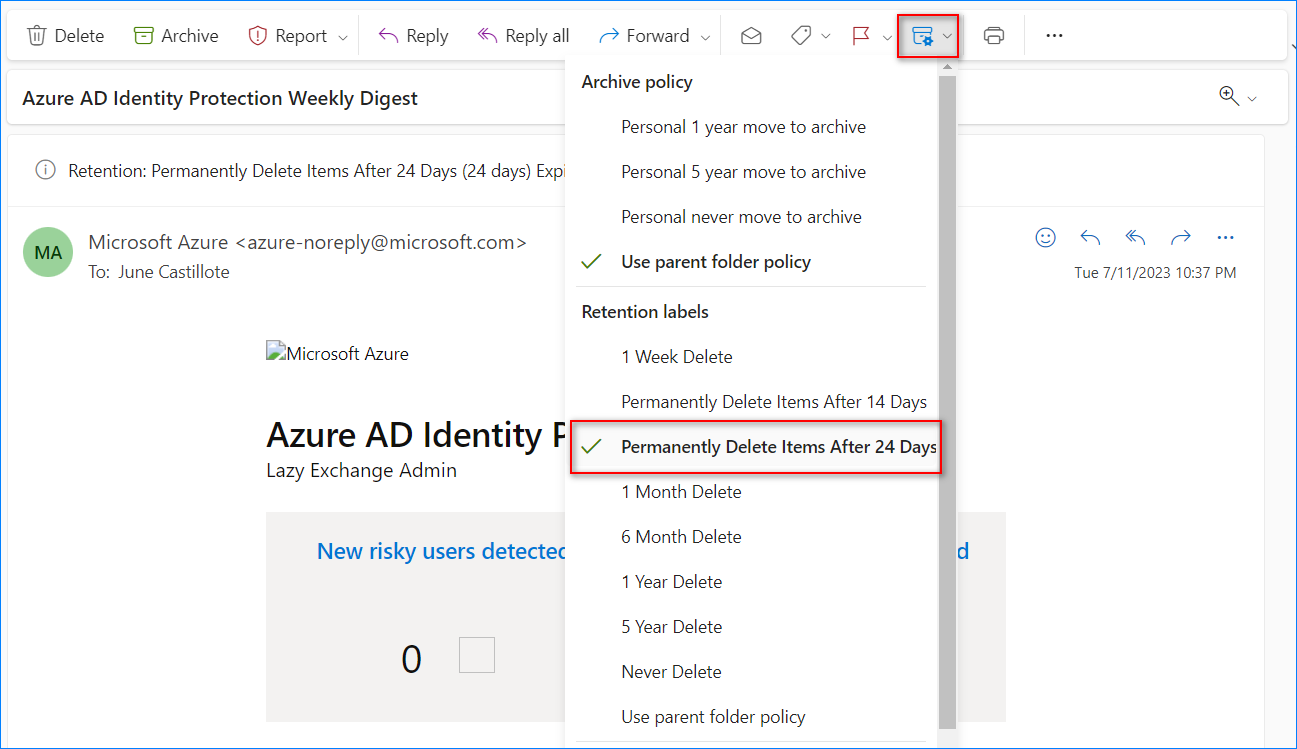Image resolution: width=1297 pixels, height=749 pixels.
Task: Click the empty checkbox beside the zero
Action: click(x=476, y=655)
